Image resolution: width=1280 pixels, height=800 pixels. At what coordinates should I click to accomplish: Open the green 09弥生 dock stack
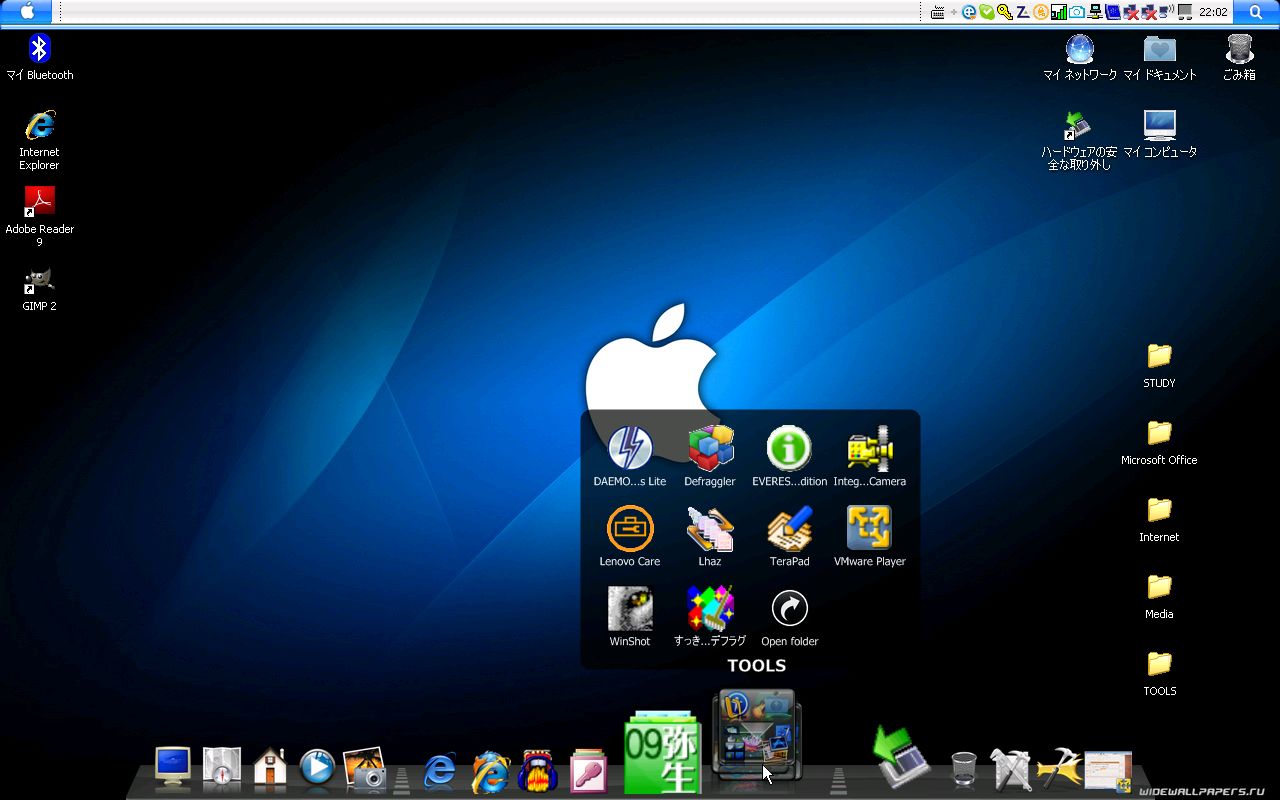(661, 753)
